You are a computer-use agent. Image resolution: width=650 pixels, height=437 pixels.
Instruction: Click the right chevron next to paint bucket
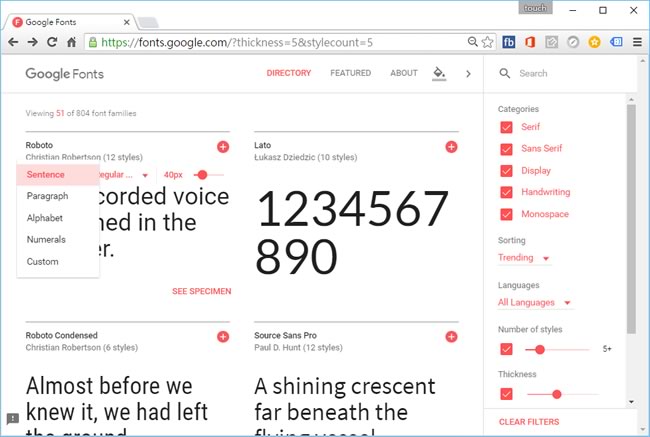click(x=468, y=74)
